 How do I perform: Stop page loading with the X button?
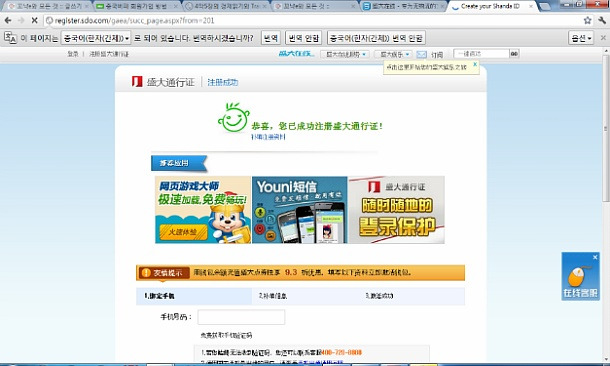coord(34,20)
